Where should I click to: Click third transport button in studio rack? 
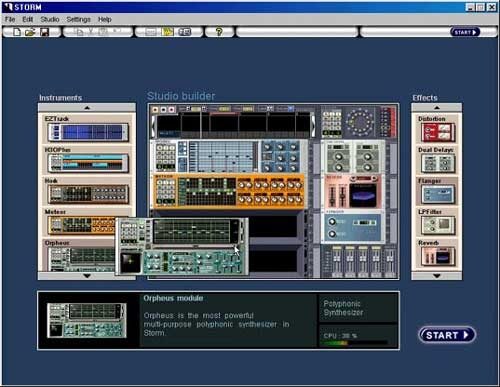click(171, 109)
